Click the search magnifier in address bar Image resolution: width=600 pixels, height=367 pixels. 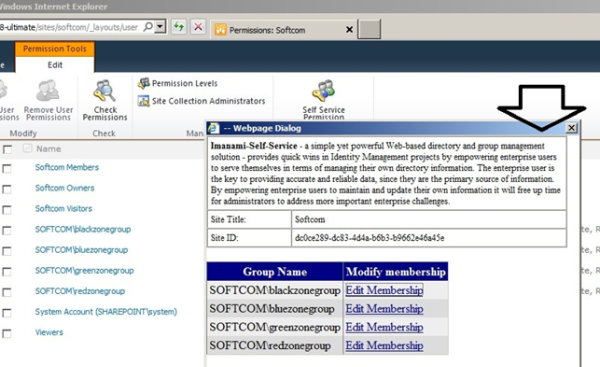point(148,27)
